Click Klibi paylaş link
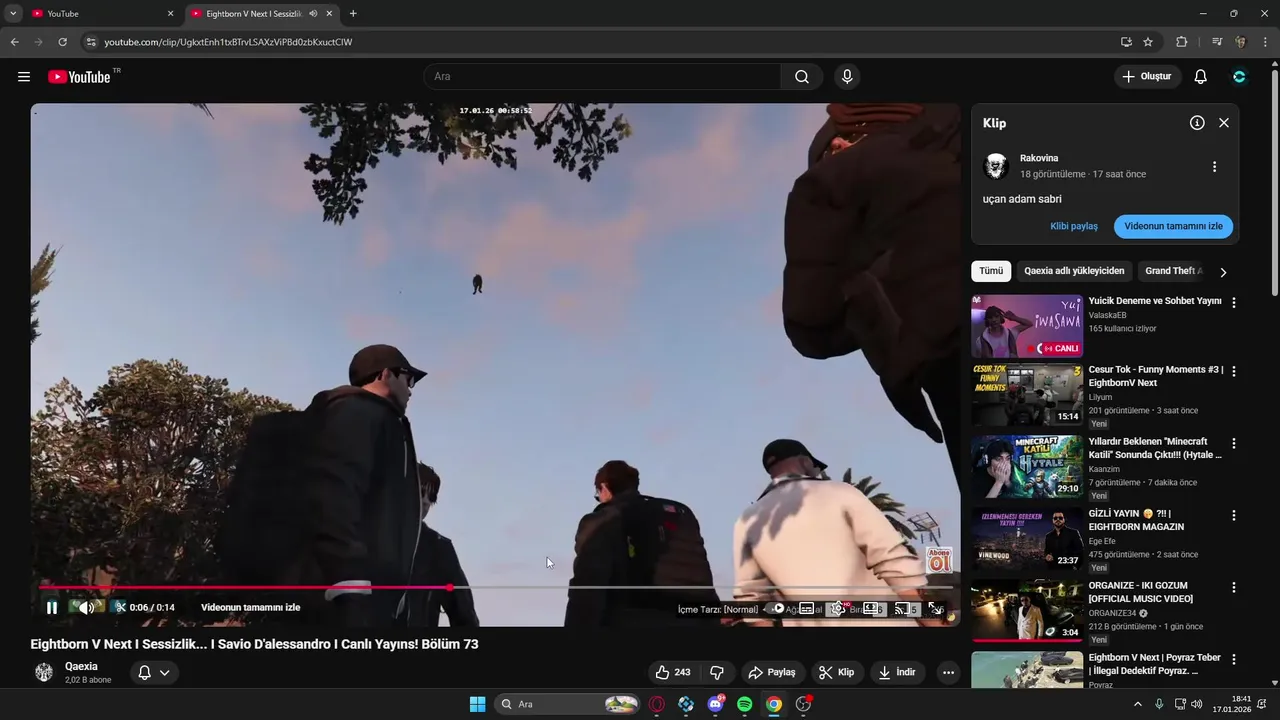Image resolution: width=1280 pixels, height=720 pixels. [x=1074, y=226]
